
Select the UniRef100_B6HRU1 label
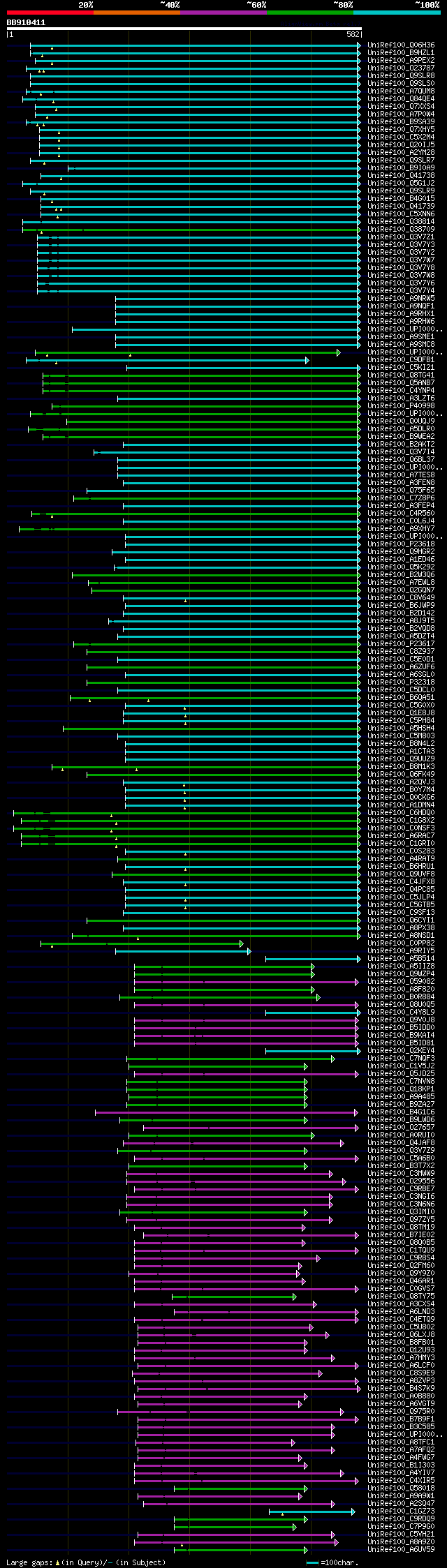[x=401, y=866]
